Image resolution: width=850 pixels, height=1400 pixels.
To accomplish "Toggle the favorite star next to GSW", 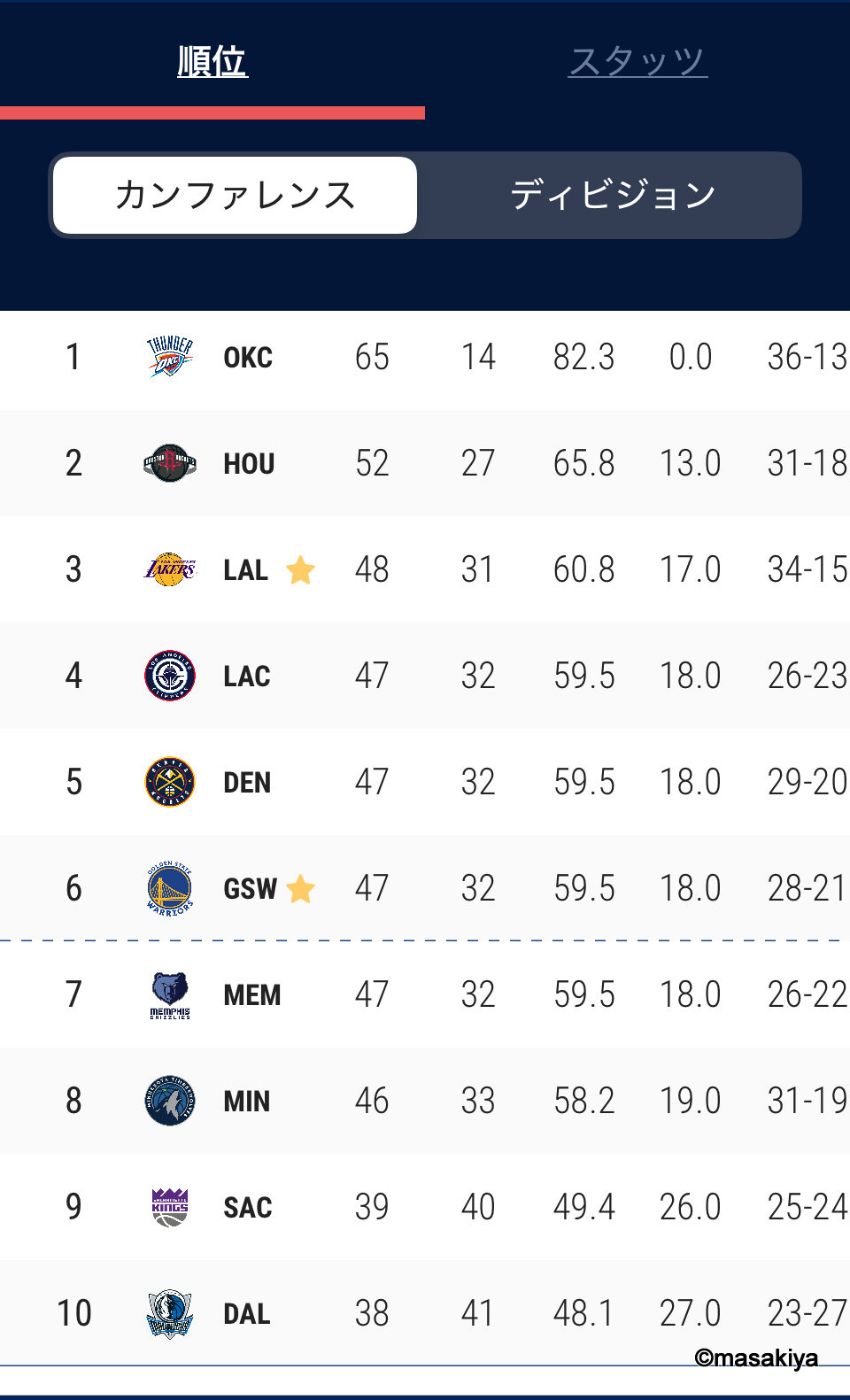I will (x=301, y=888).
